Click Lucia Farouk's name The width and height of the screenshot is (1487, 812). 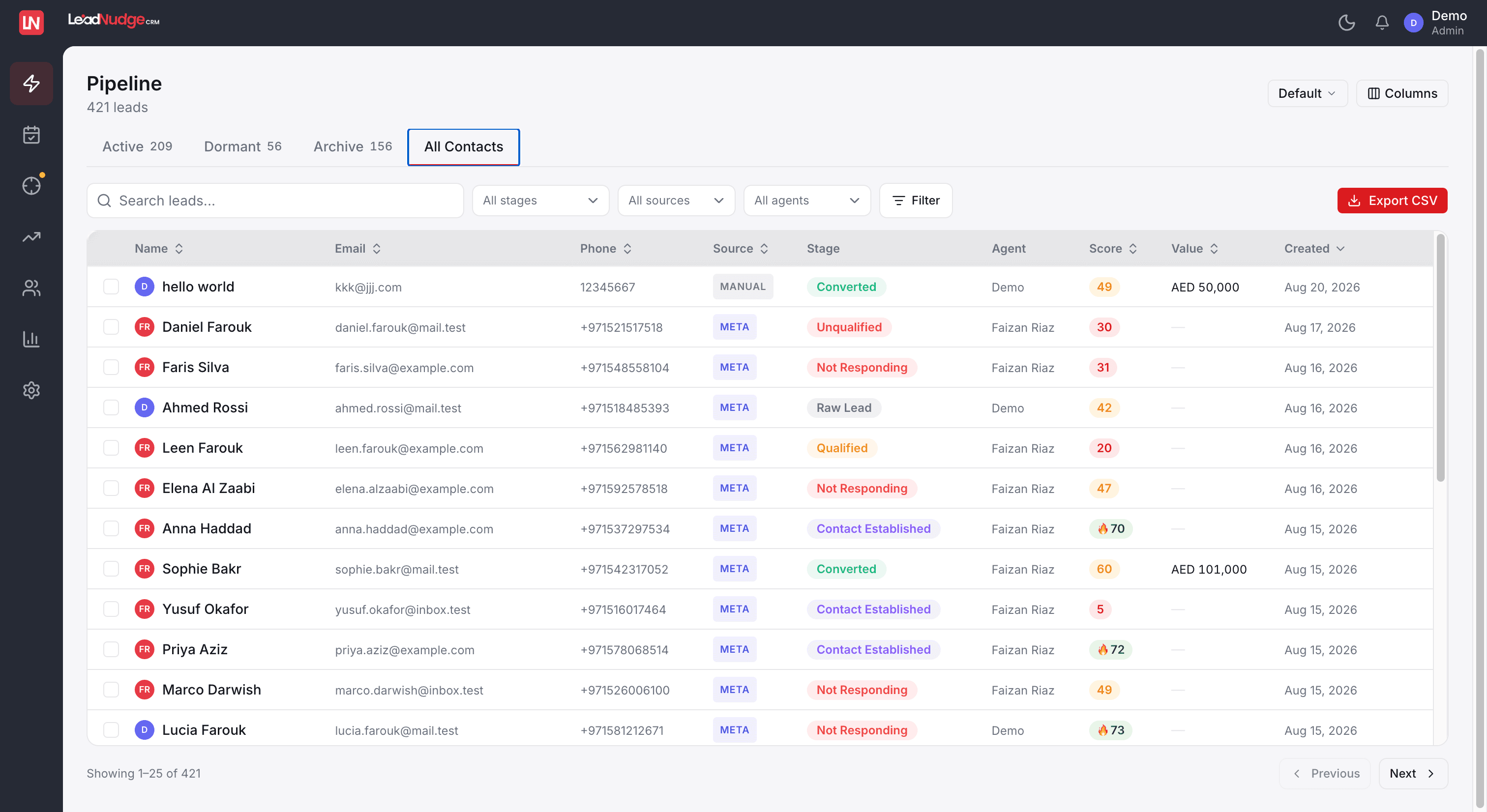point(204,730)
